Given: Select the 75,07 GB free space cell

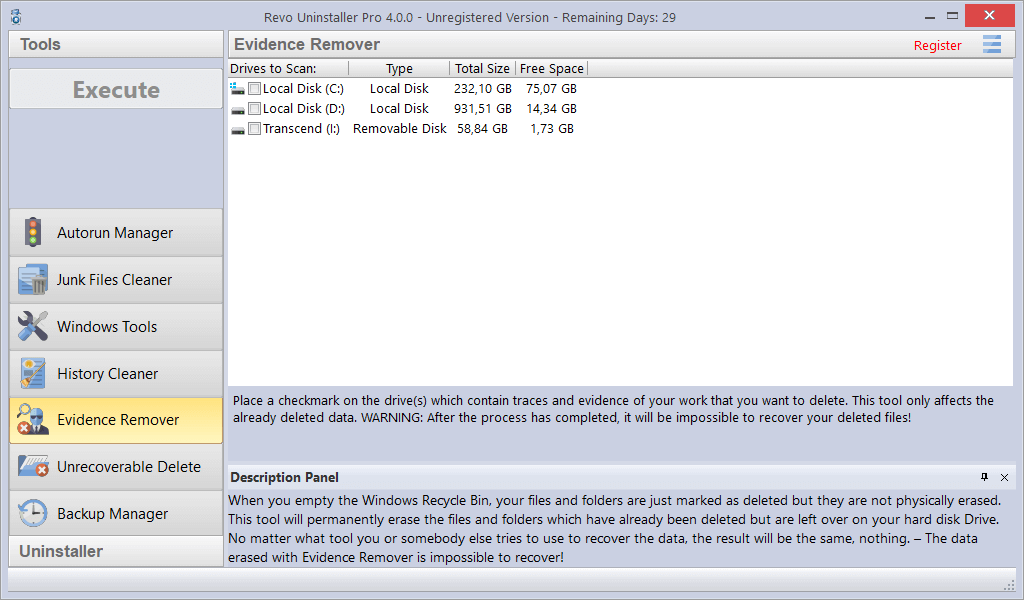Looking at the screenshot, I should 551,89.
